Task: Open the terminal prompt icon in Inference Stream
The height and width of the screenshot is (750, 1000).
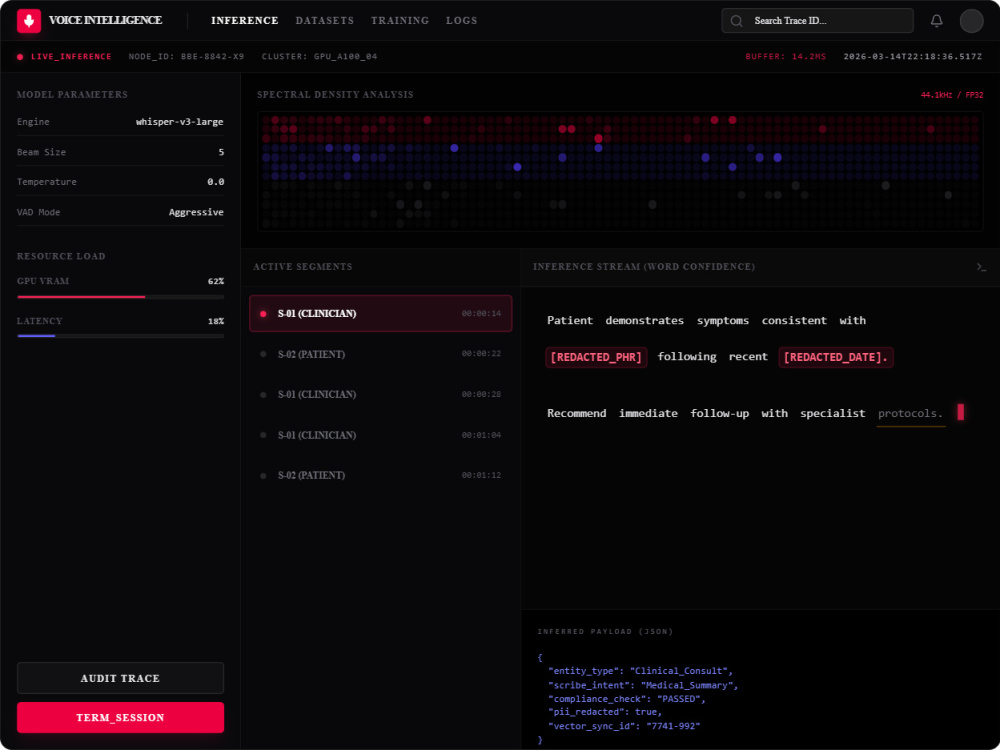Action: tap(981, 267)
